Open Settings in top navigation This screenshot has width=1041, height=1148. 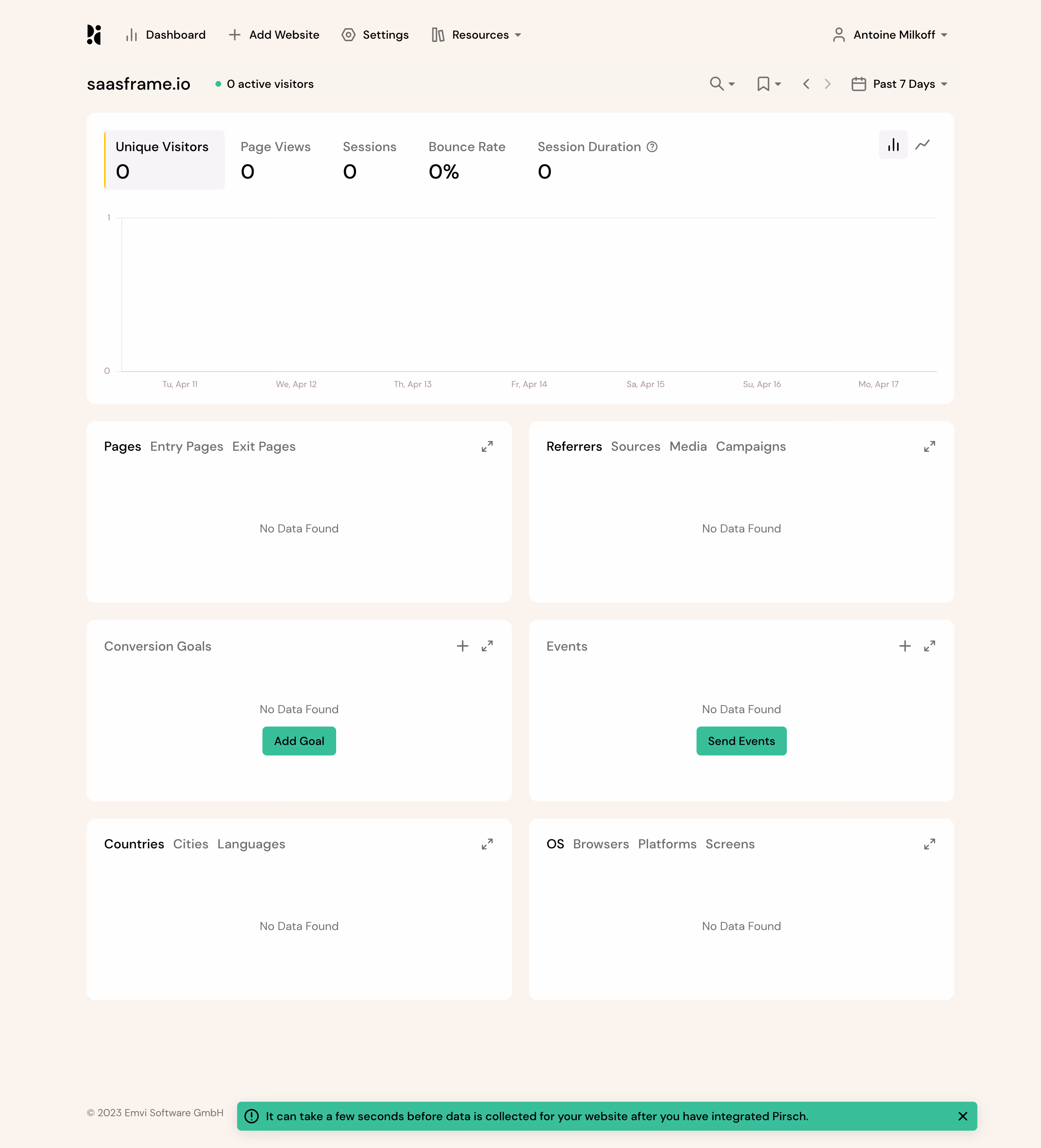coord(375,35)
